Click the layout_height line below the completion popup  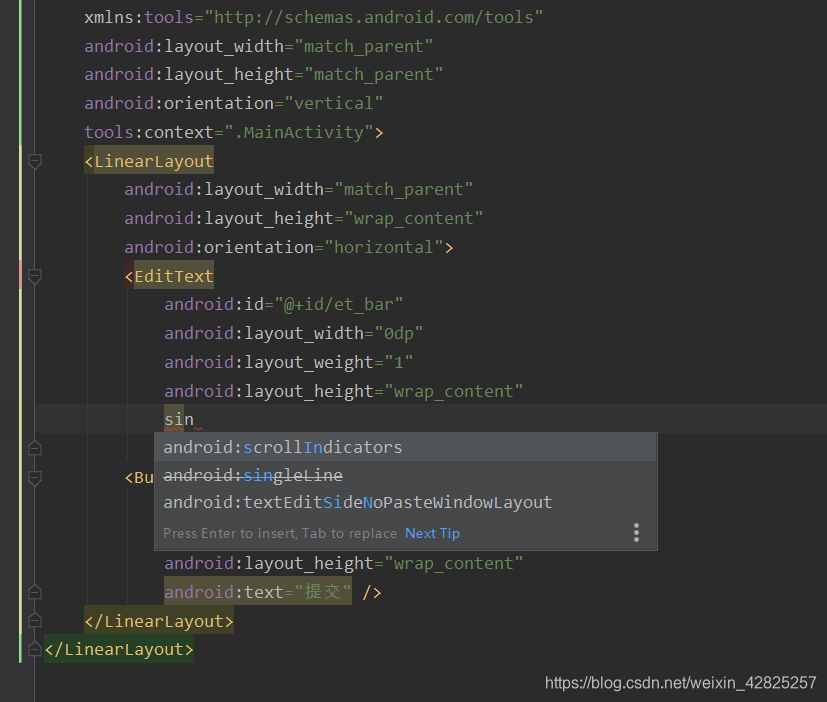click(x=343, y=563)
